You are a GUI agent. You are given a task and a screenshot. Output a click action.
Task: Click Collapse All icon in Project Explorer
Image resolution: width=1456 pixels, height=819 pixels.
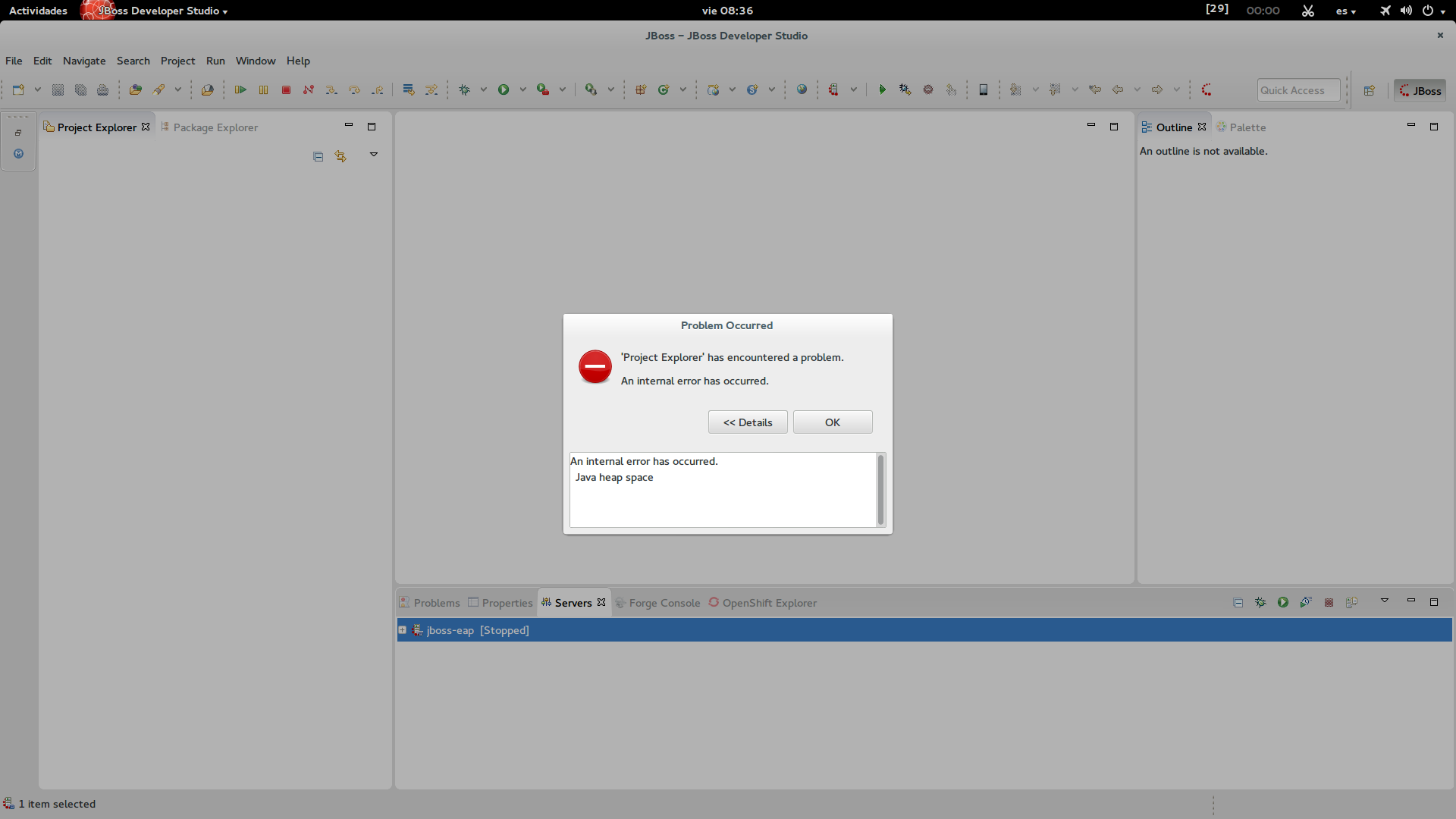[318, 156]
